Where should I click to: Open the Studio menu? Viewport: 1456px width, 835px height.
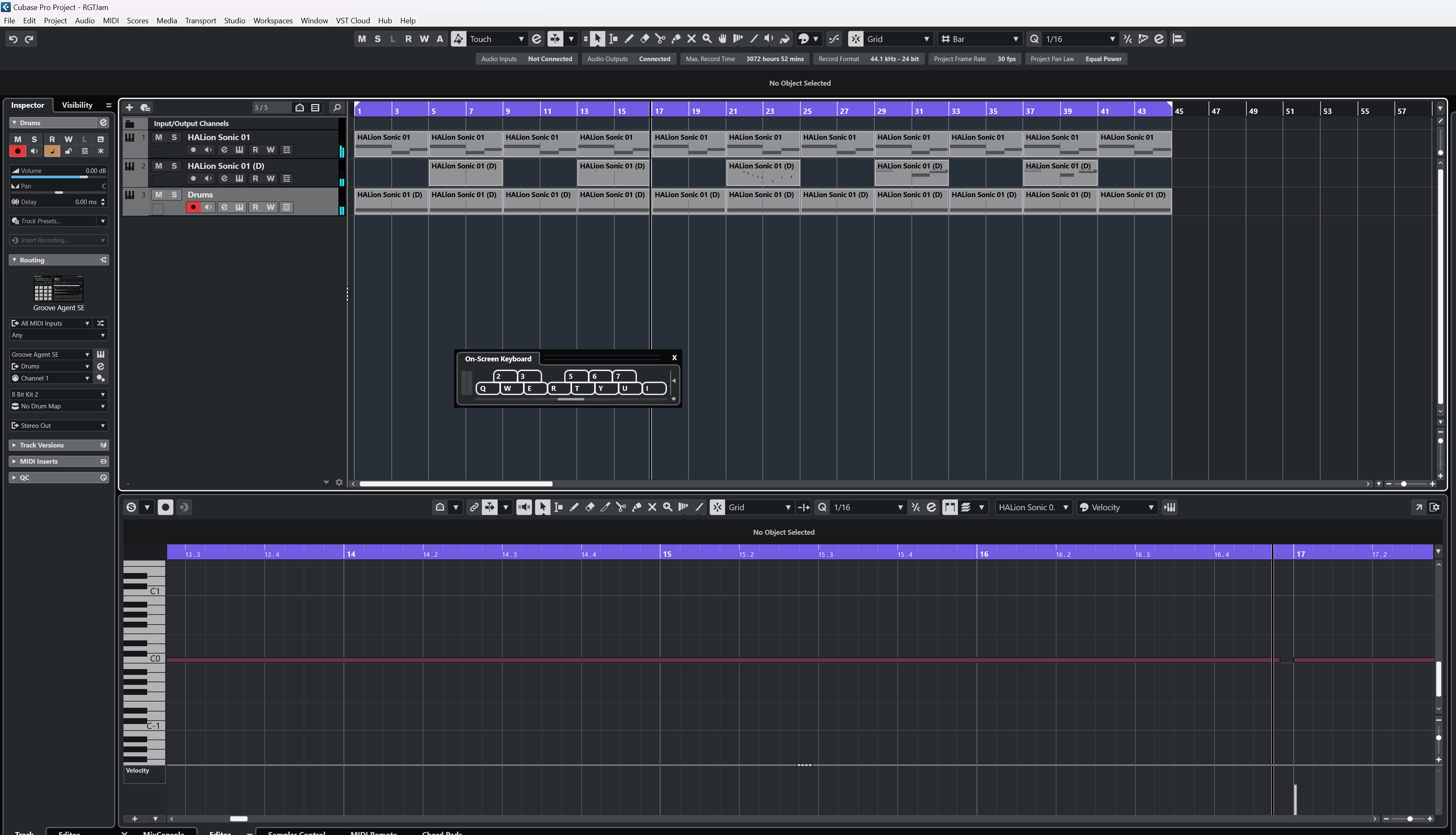[x=234, y=21]
